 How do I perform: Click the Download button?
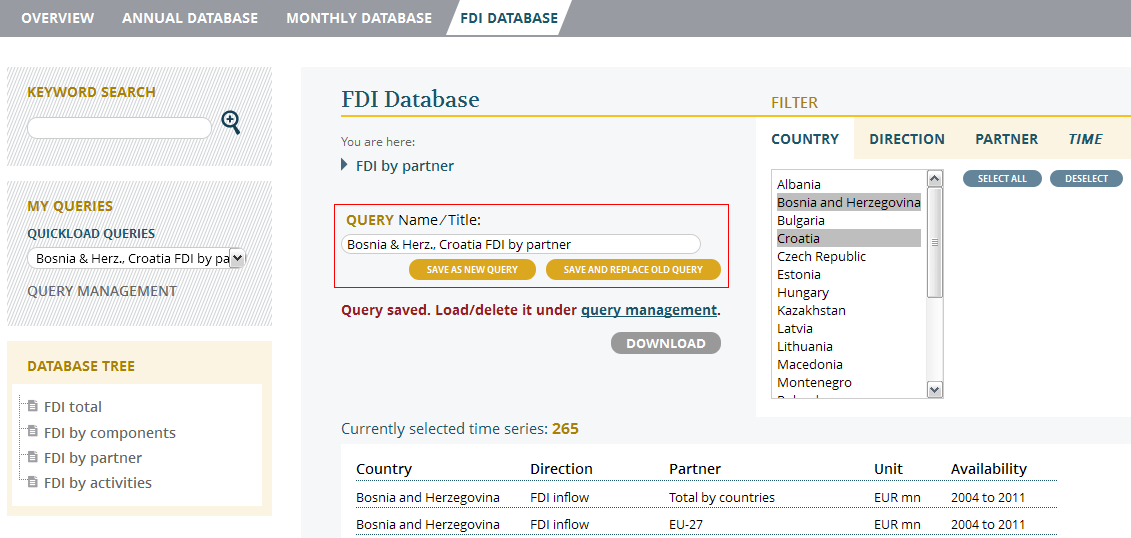(665, 343)
